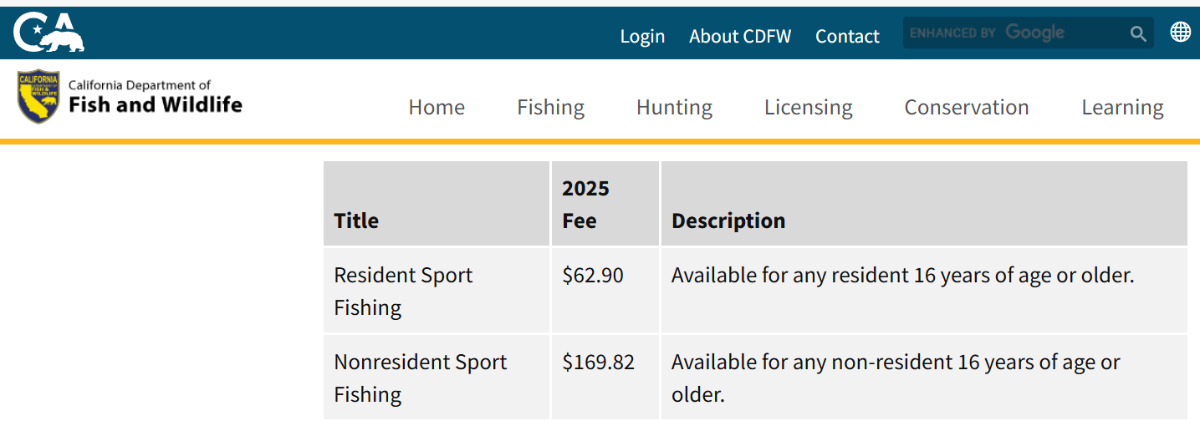Viewport: 1200px width, 421px height.
Task: Open the Licensing menu
Action: [808, 107]
